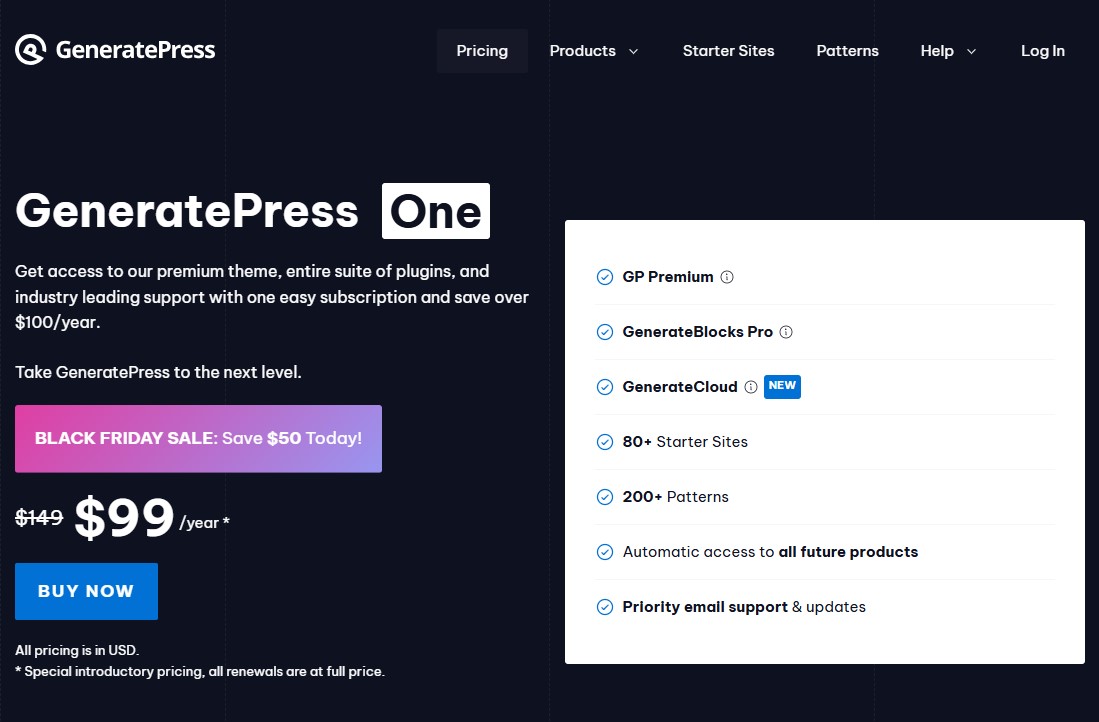Click the Log In link
Viewport: 1099px width, 722px height.
(x=1043, y=51)
